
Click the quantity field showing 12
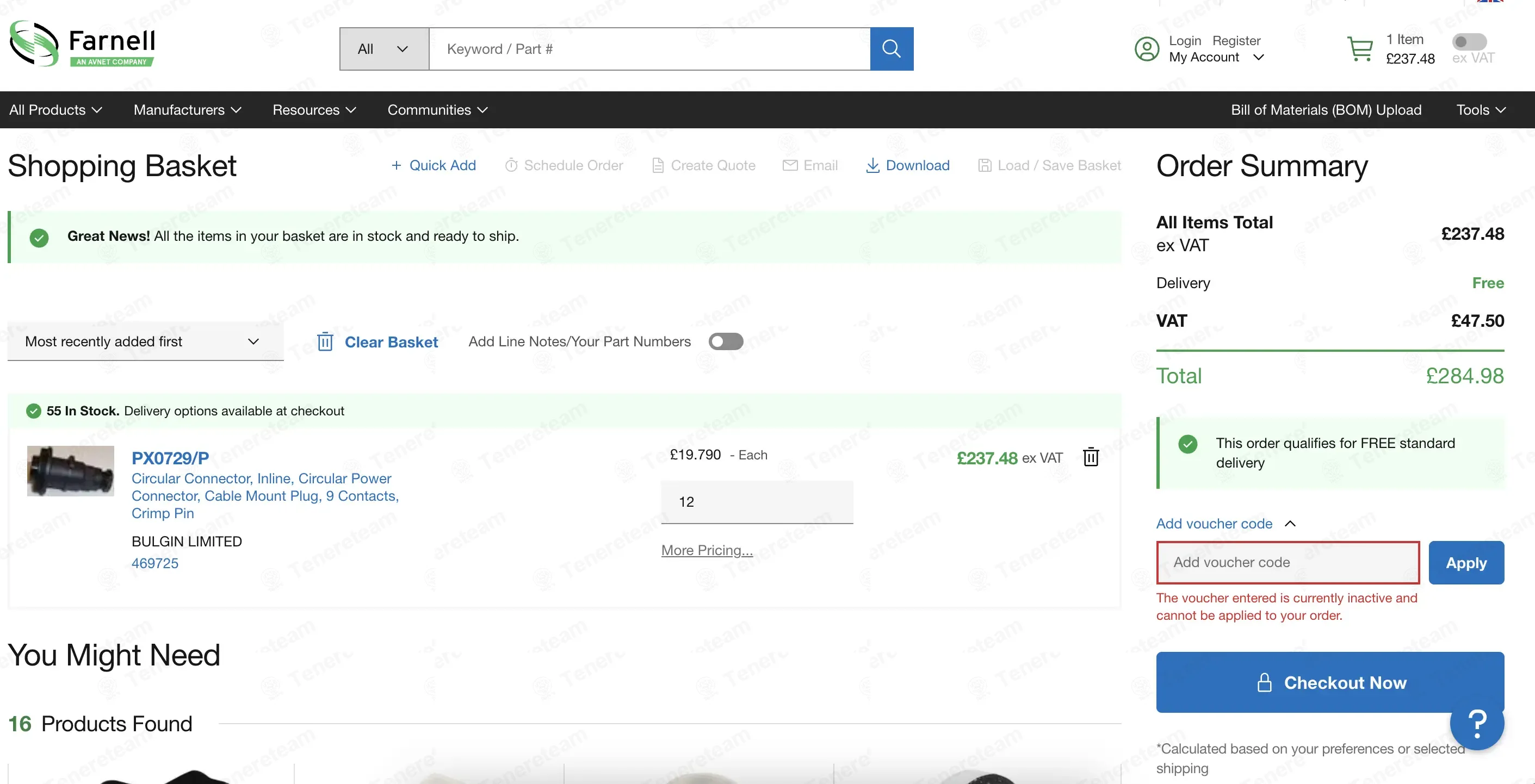pos(757,502)
